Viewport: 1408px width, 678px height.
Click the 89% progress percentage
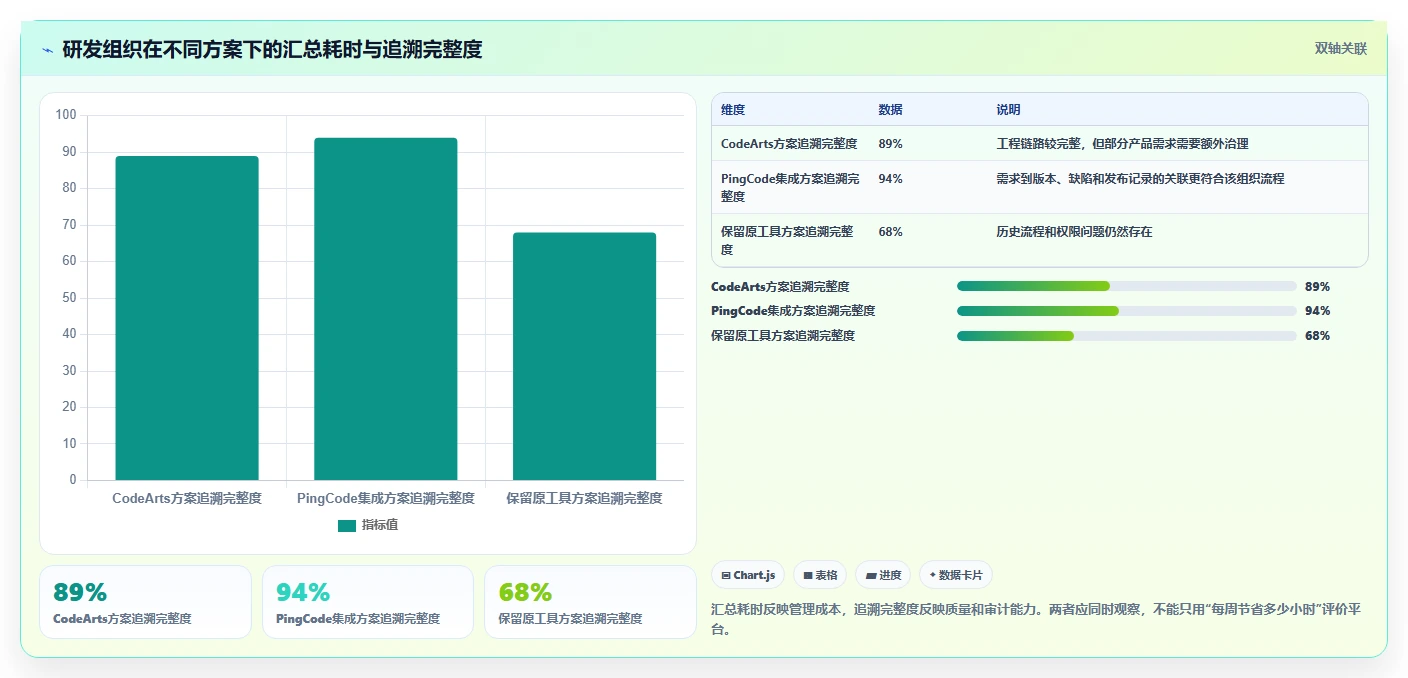pos(1317,286)
